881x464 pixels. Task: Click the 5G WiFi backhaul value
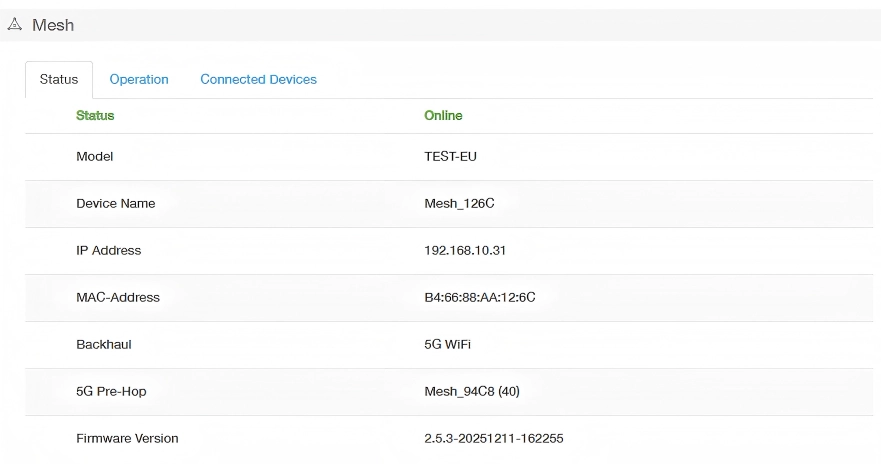[448, 345]
